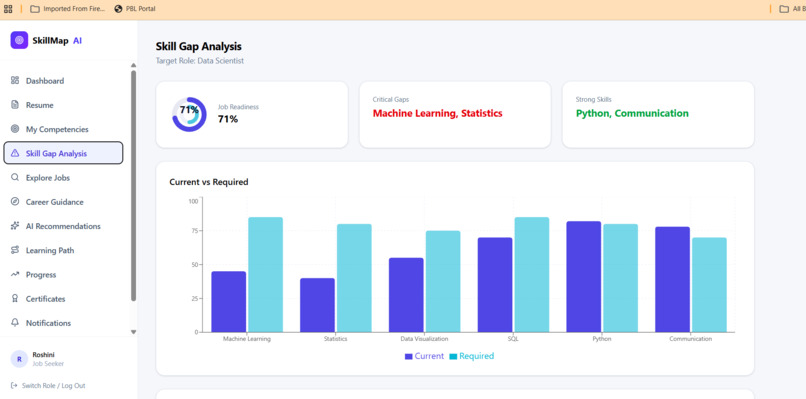Click the AI Recommendations sparkle icon
The image size is (806, 399).
[15, 226]
